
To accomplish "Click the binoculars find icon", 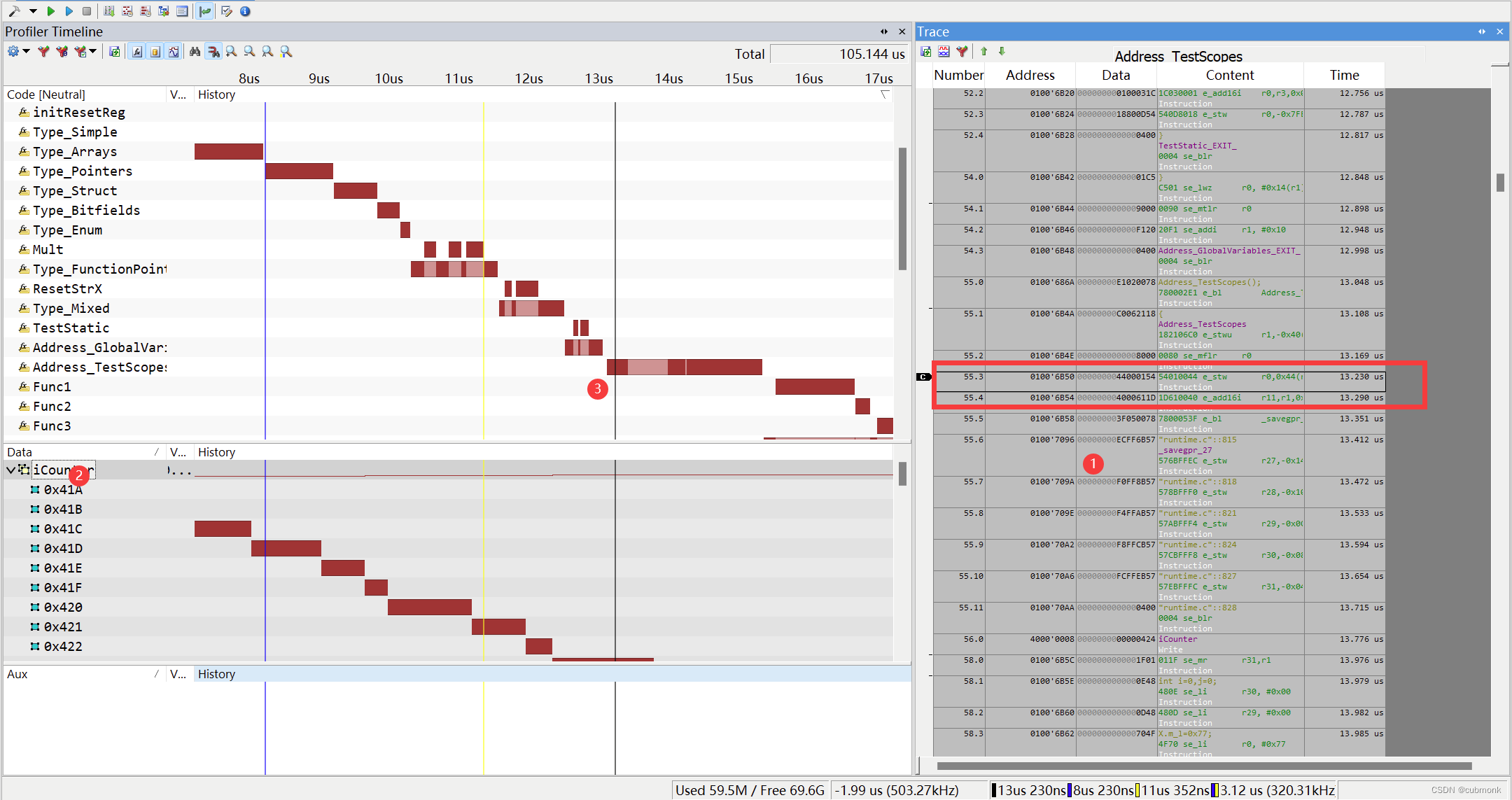I will pyautogui.click(x=195, y=51).
